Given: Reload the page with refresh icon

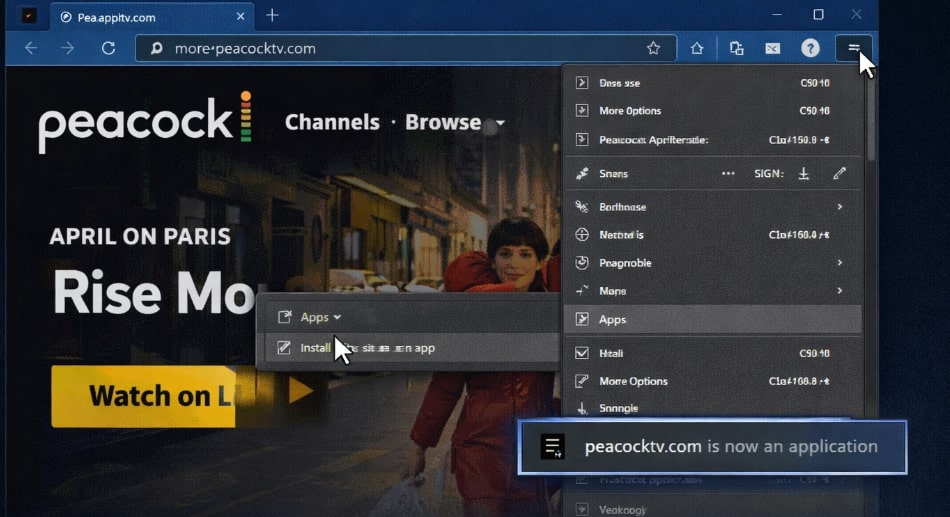Looking at the screenshot, I should [x=108, y=48].
